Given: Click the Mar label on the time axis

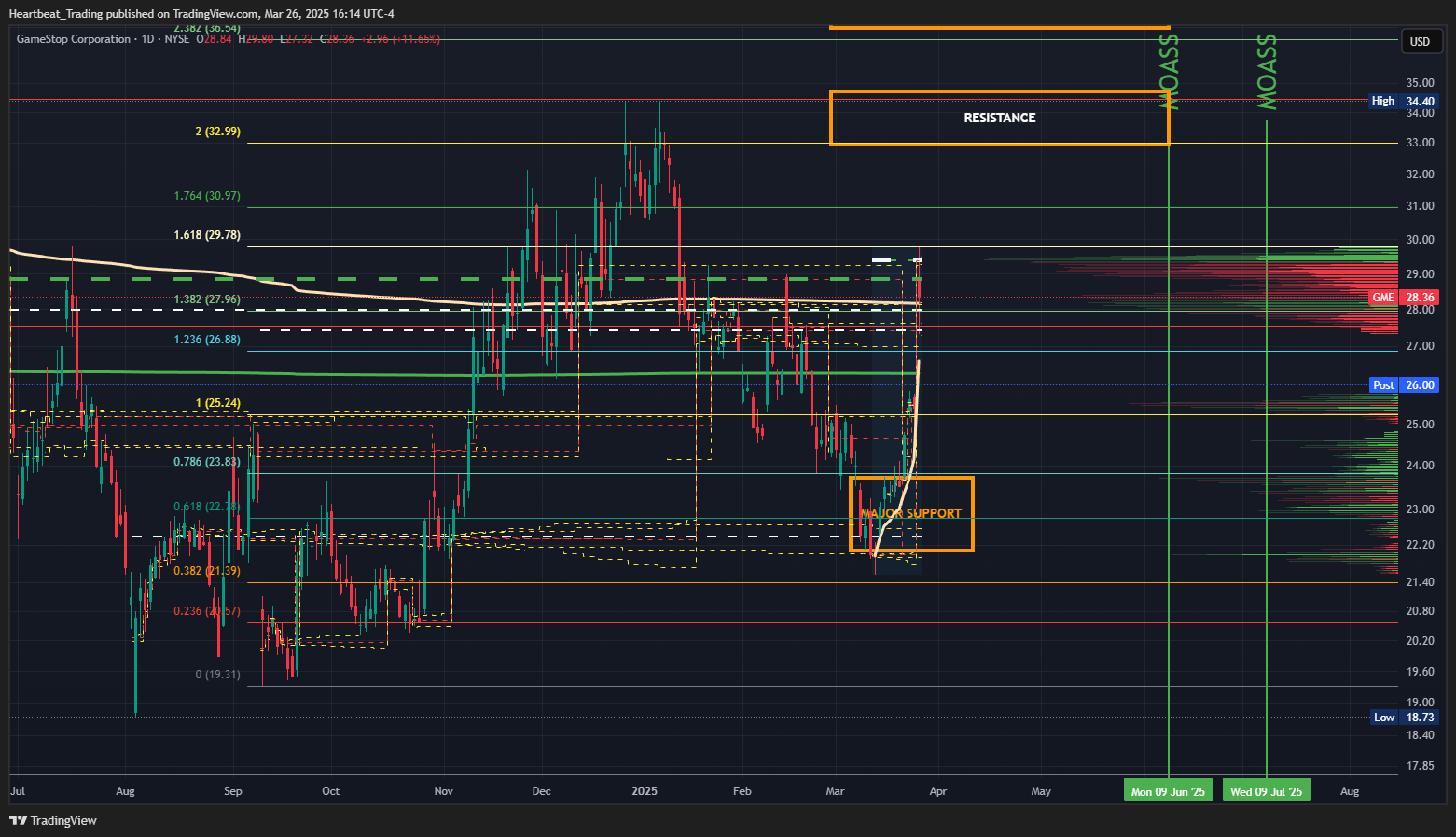Looking at the screenshot, I should tap(835, 791).
